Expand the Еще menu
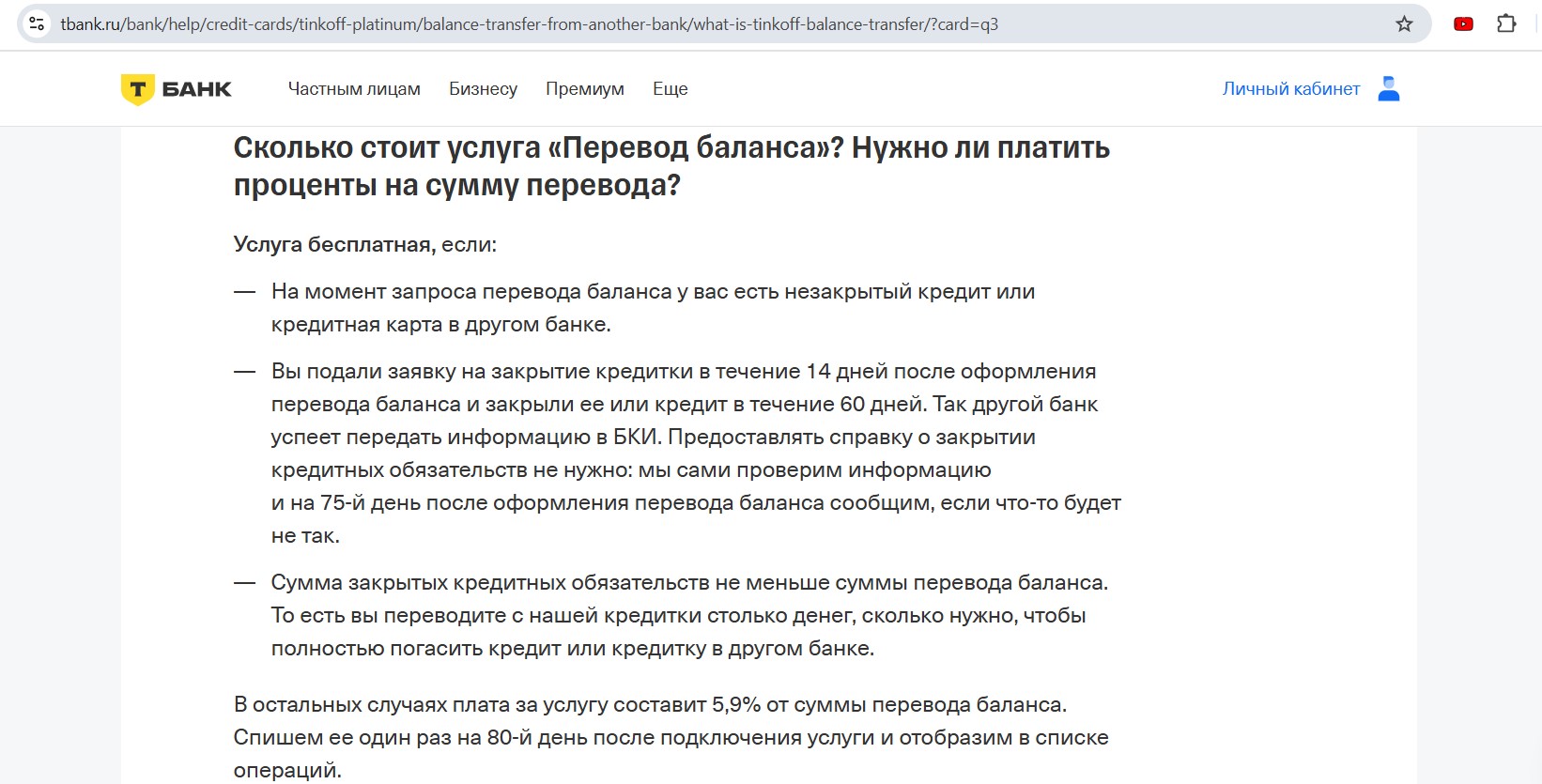The height and width of the screenshot is (784, 1542). [671, 89]
